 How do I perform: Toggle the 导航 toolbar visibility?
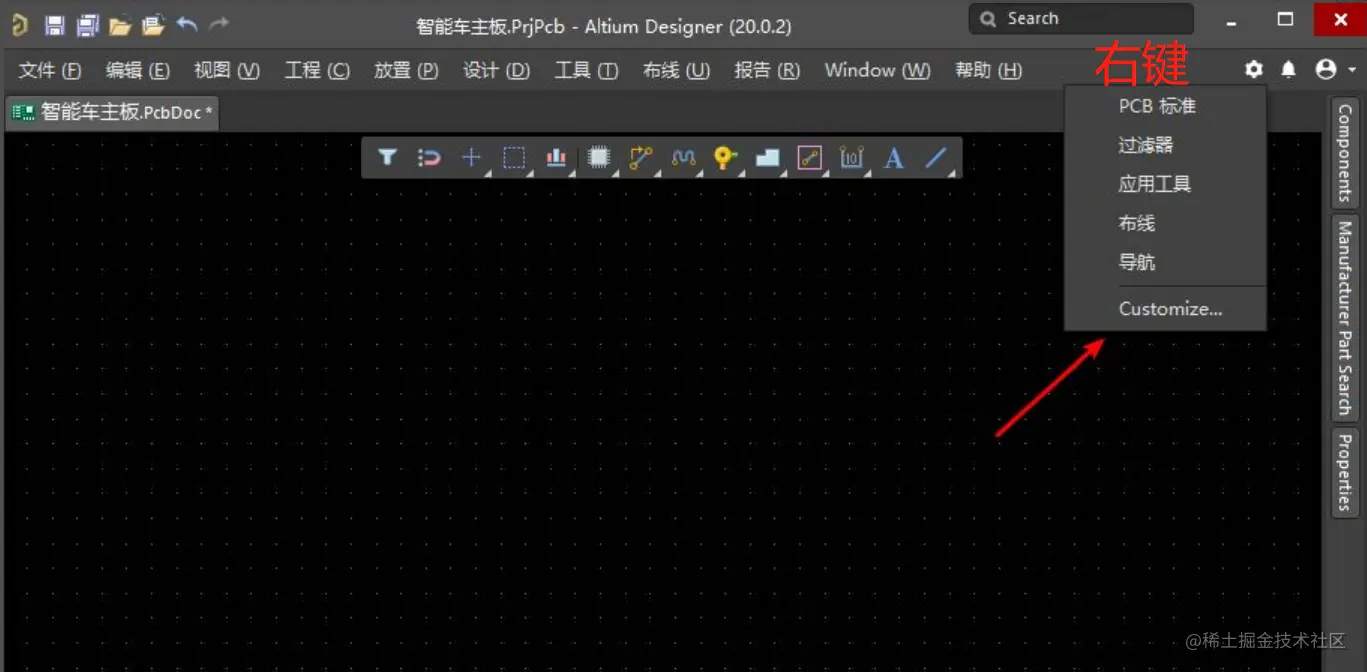1136,262
